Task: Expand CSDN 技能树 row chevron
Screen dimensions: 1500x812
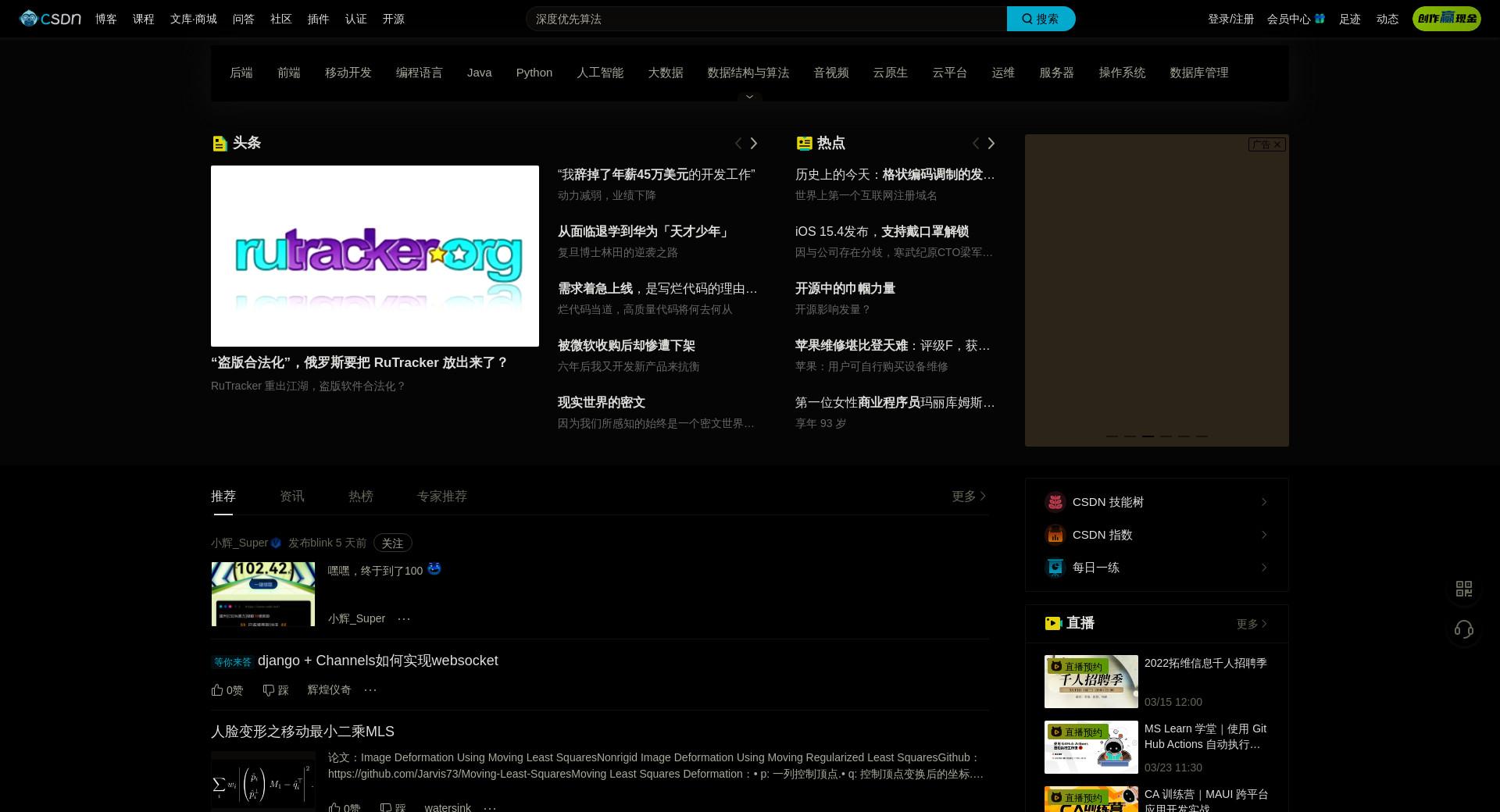Action: click(x=1264, y=502)
